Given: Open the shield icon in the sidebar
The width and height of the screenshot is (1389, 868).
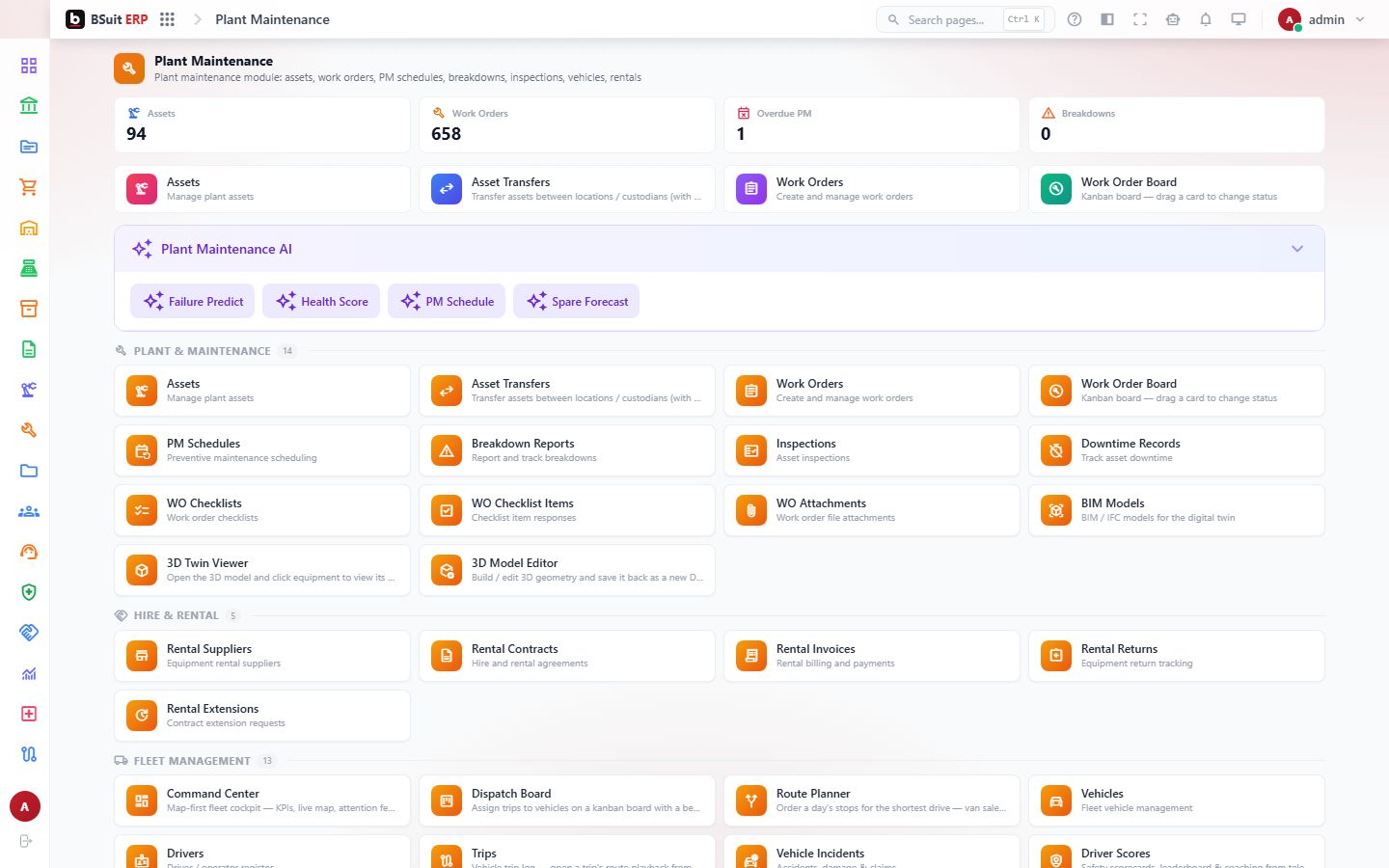Looking at the screenshot, I should [x=29, y=592].
